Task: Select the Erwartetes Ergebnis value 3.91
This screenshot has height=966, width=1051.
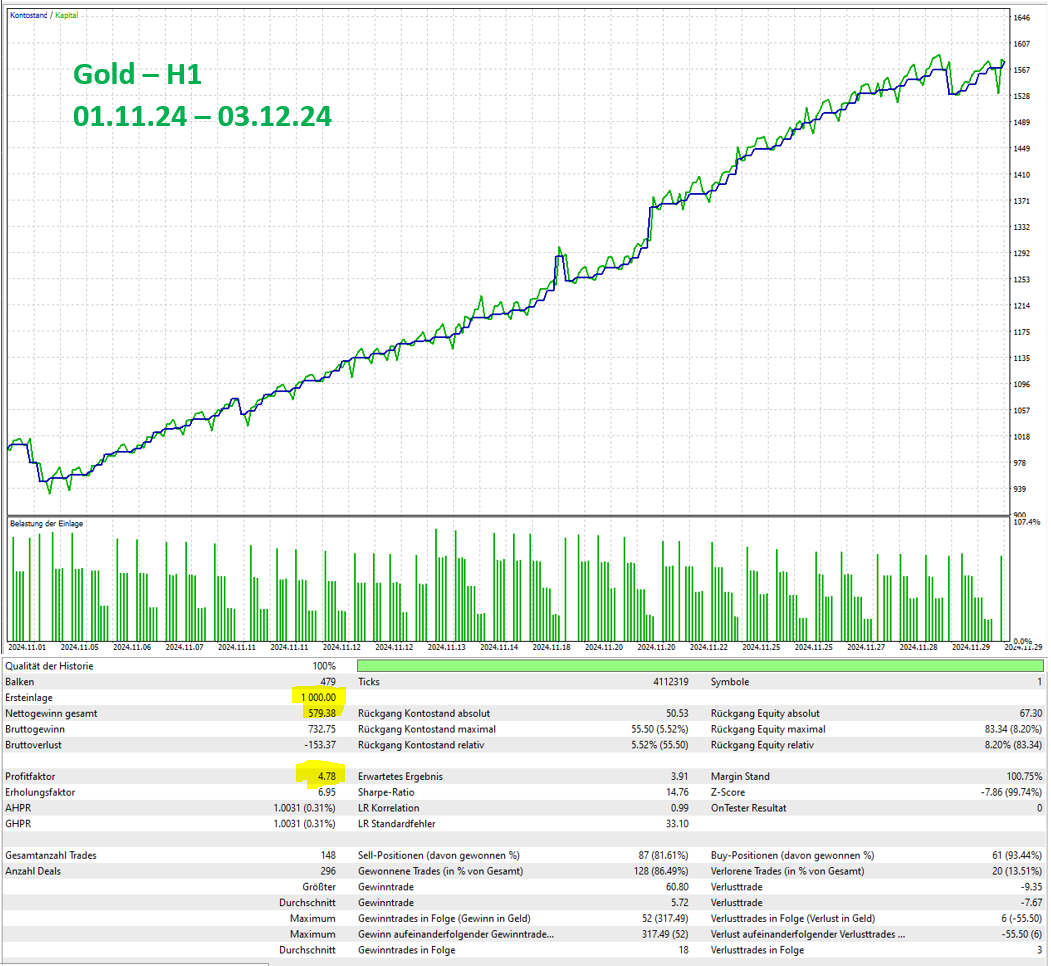Action: [680, 776]
